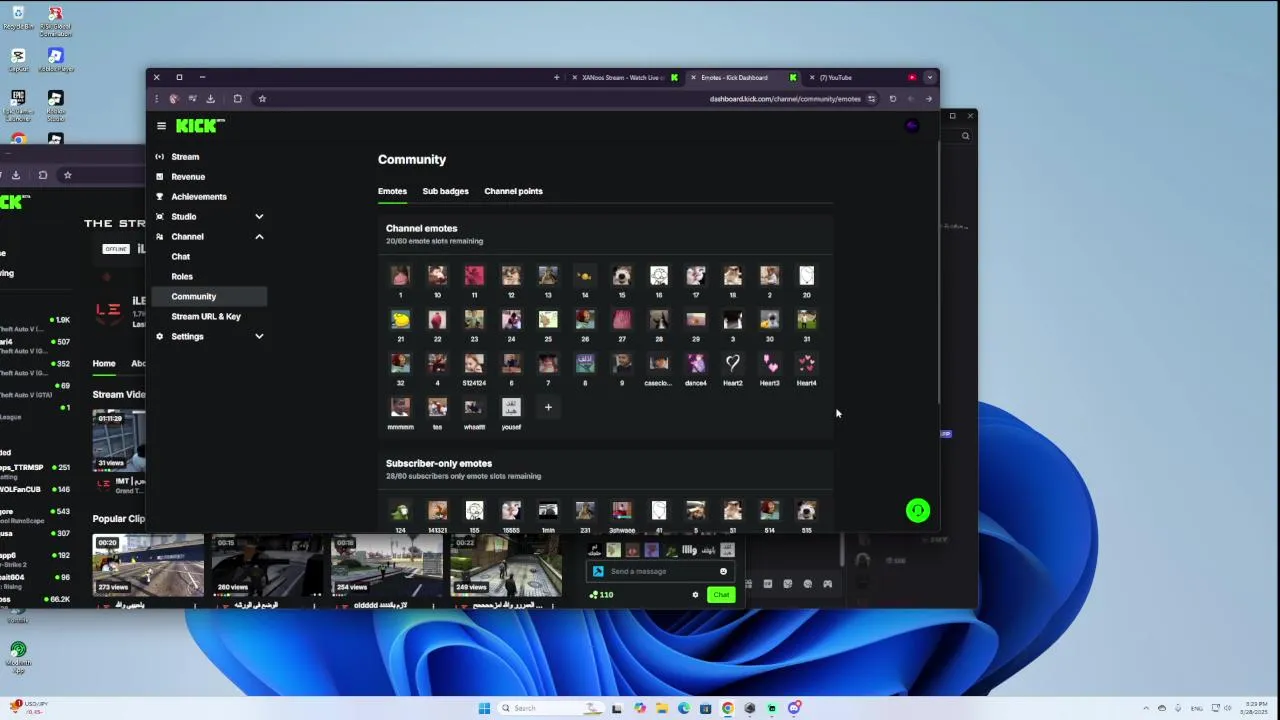Viewport: 1280px width, 720px height.
Task: Switch to the Channel points tab
Action: coord(513,191)
